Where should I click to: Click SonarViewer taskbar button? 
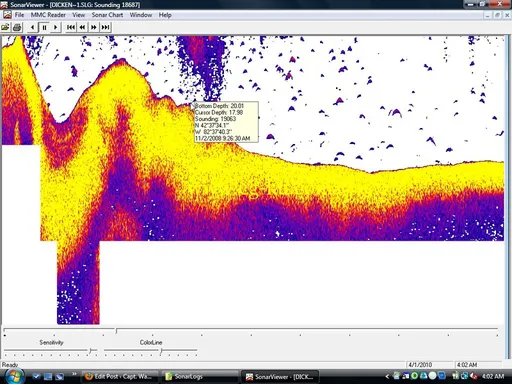[x=280, y=377]
